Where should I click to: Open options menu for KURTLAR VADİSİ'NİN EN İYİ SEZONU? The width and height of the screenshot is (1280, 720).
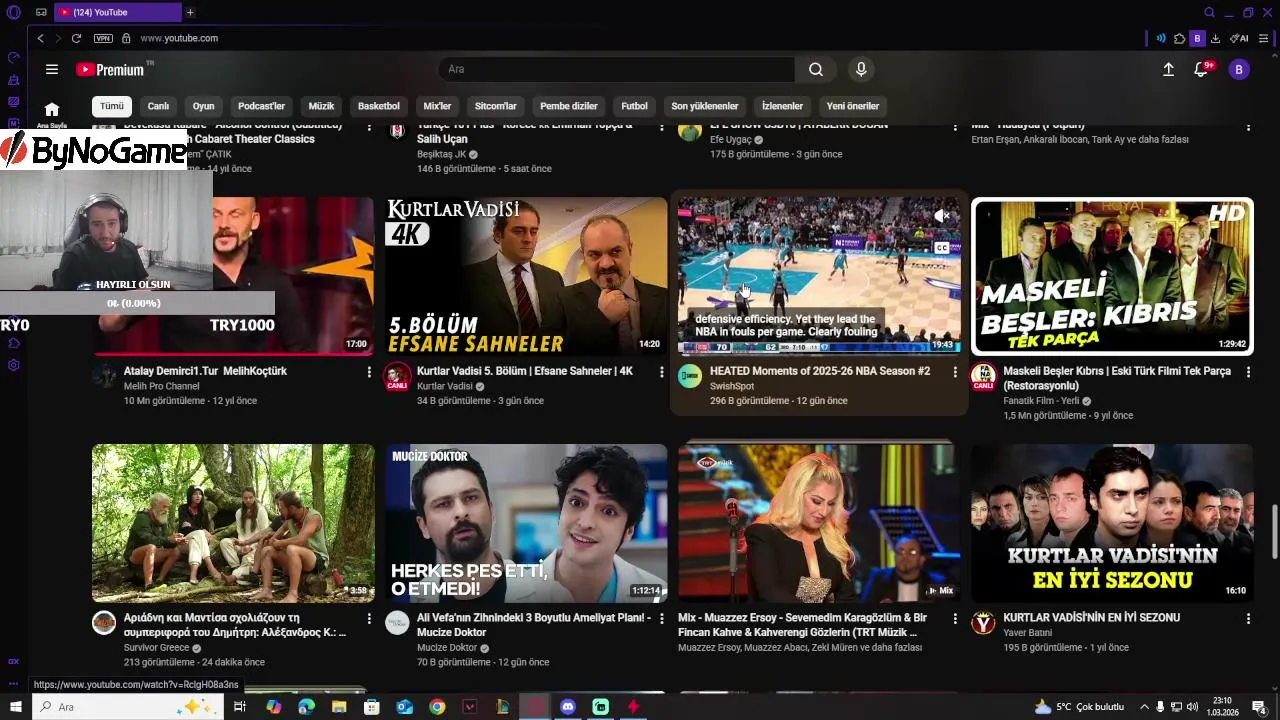(1248, 619)
